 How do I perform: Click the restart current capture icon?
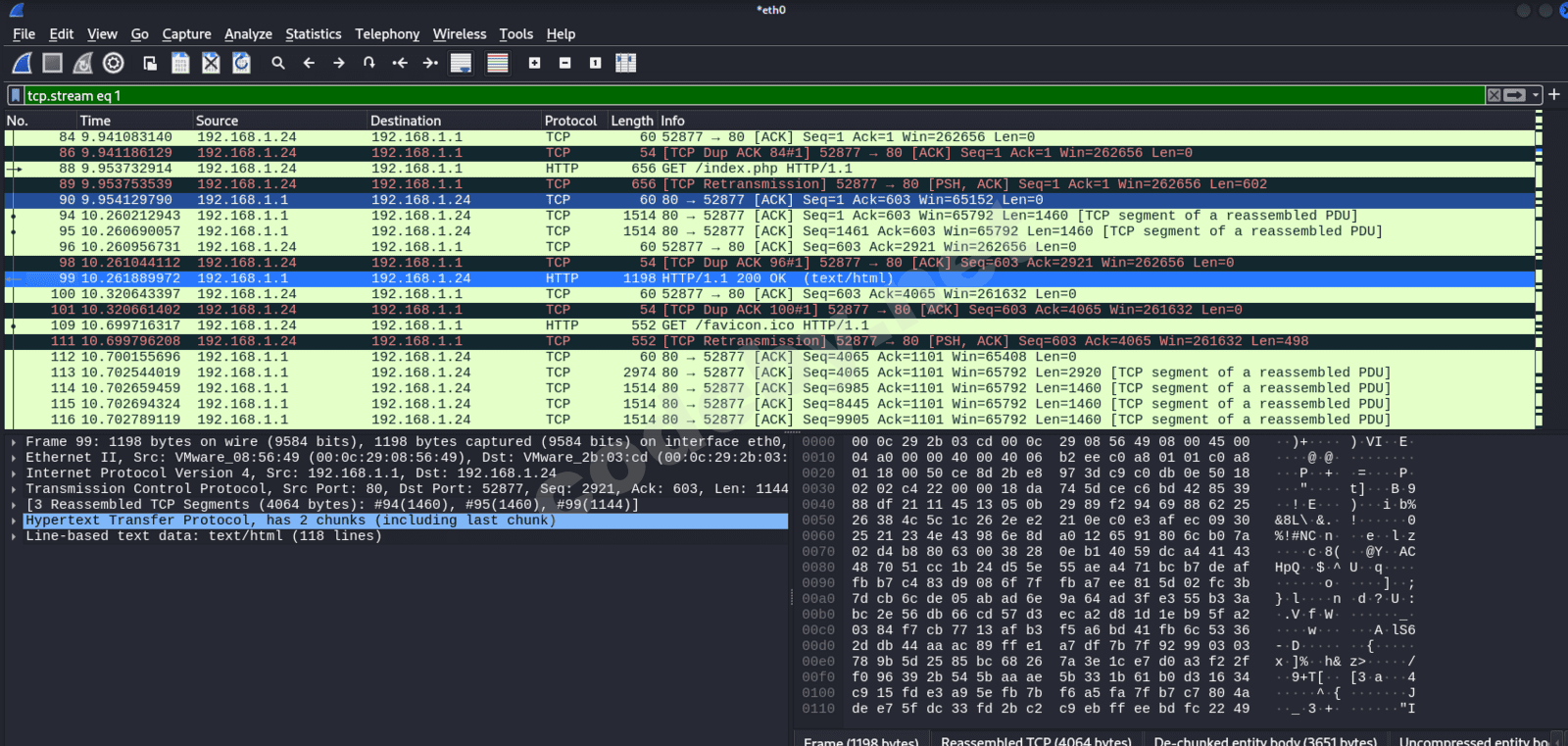pyautogui.click(x=83, y=63)
